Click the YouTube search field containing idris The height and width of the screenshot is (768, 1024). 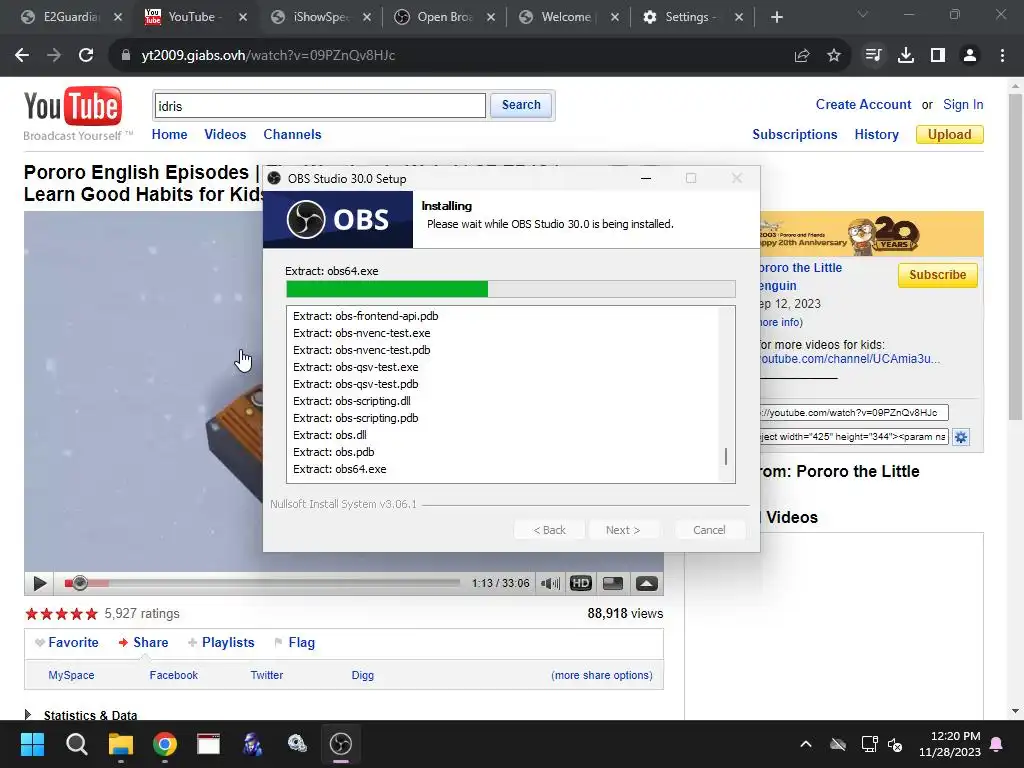point(320,106)
